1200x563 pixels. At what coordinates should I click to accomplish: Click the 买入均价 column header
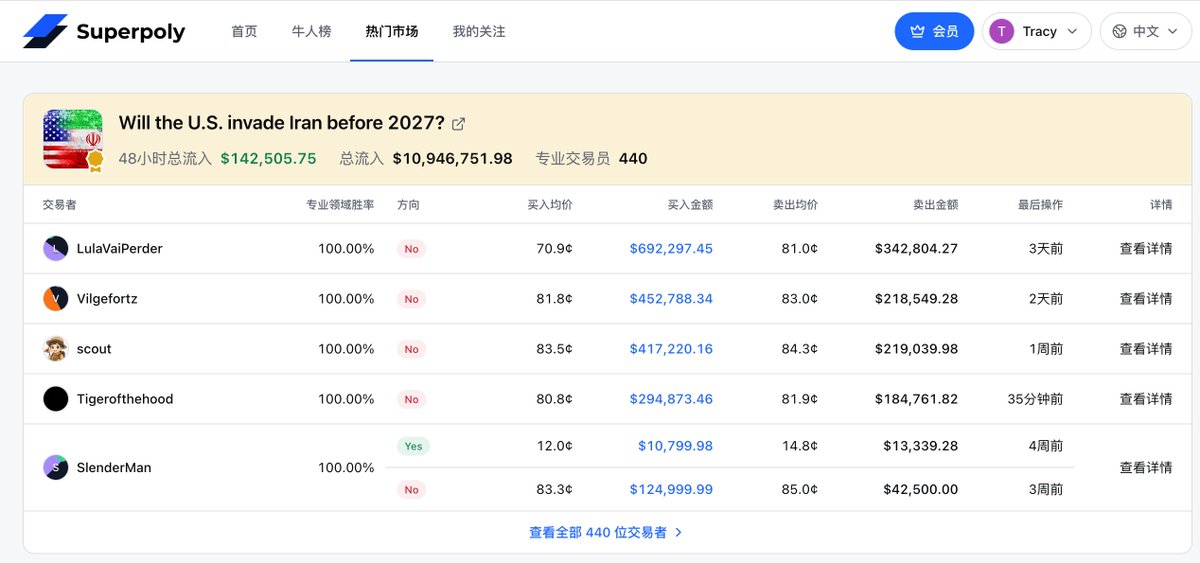[550, 204]
